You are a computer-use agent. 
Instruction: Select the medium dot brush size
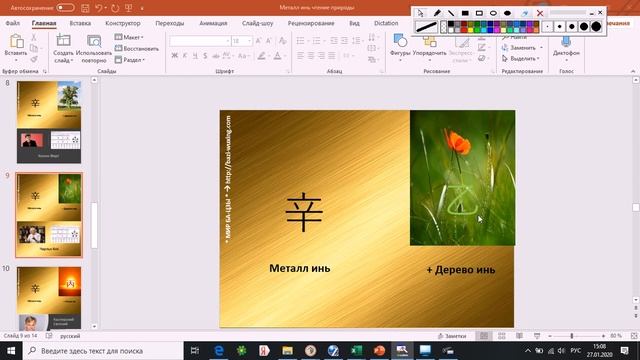pos(572,27)
